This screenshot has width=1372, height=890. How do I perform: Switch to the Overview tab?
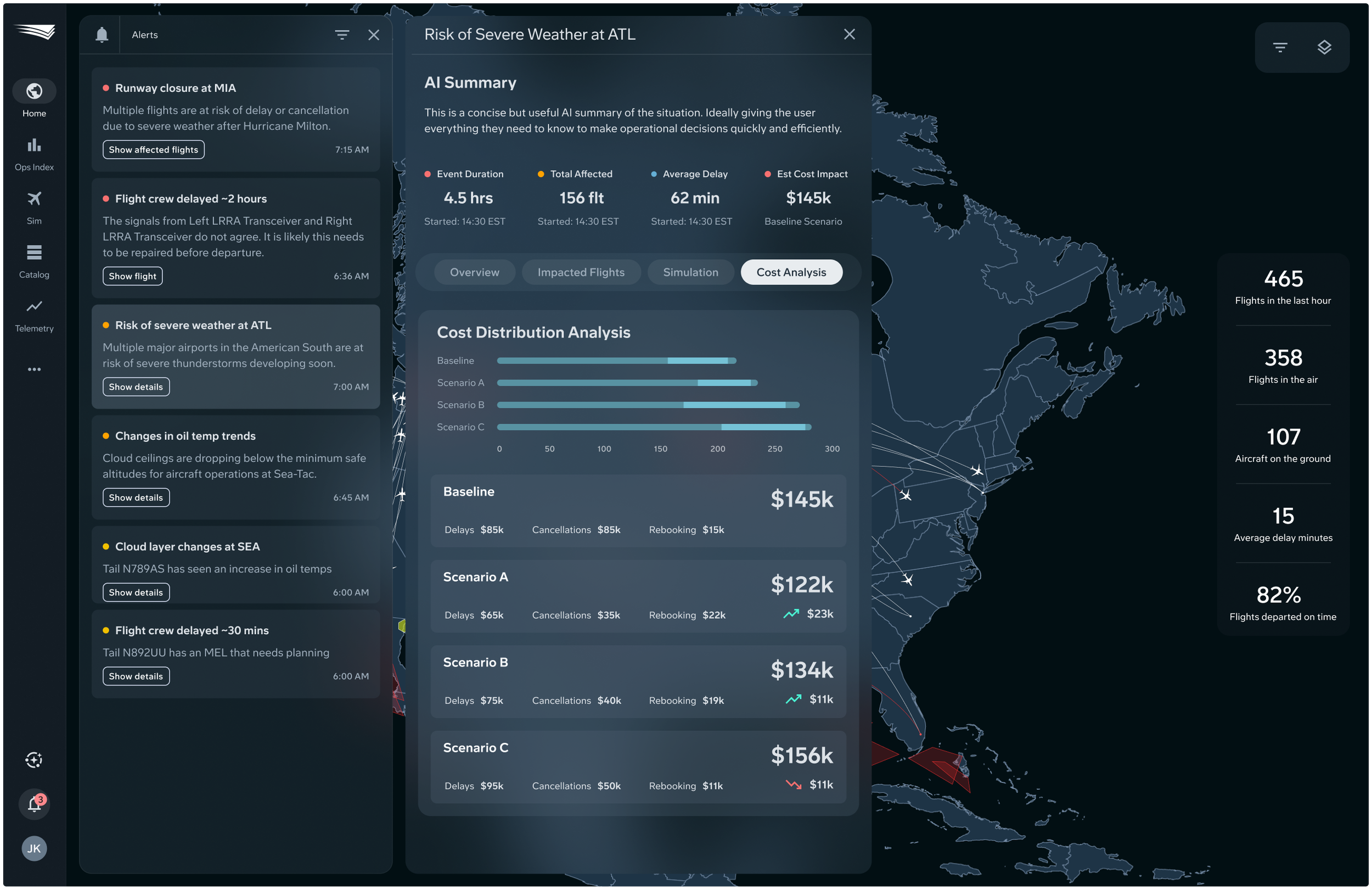pos(474,272)
